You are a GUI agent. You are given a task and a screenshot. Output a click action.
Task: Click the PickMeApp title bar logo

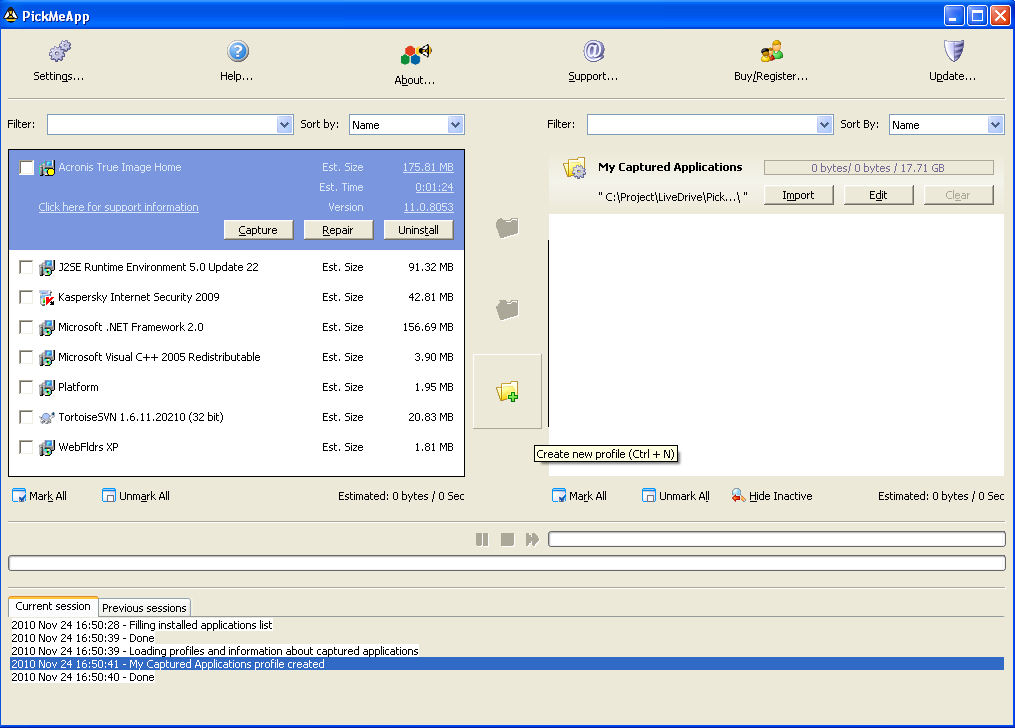pos(10,16)
